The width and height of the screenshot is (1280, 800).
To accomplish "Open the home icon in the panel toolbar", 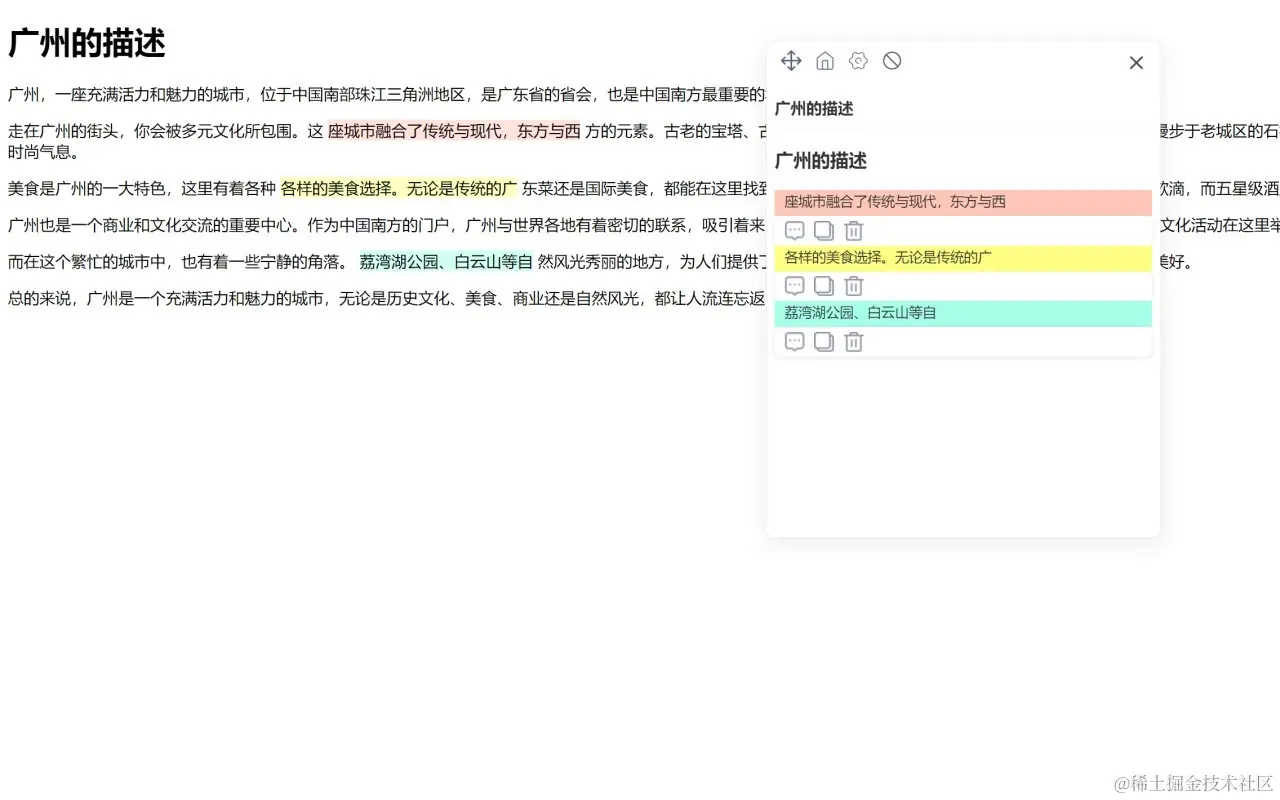I will click(825, 61).
